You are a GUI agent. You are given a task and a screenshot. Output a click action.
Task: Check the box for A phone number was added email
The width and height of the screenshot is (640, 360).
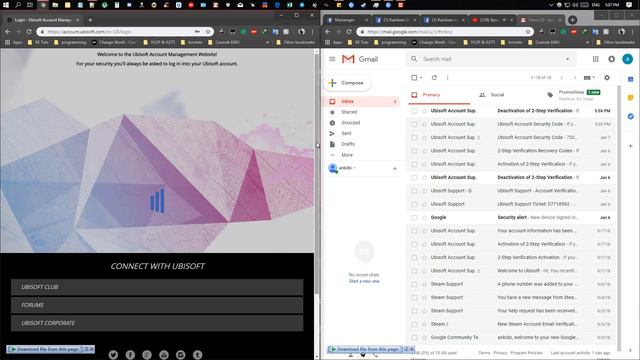414,284
